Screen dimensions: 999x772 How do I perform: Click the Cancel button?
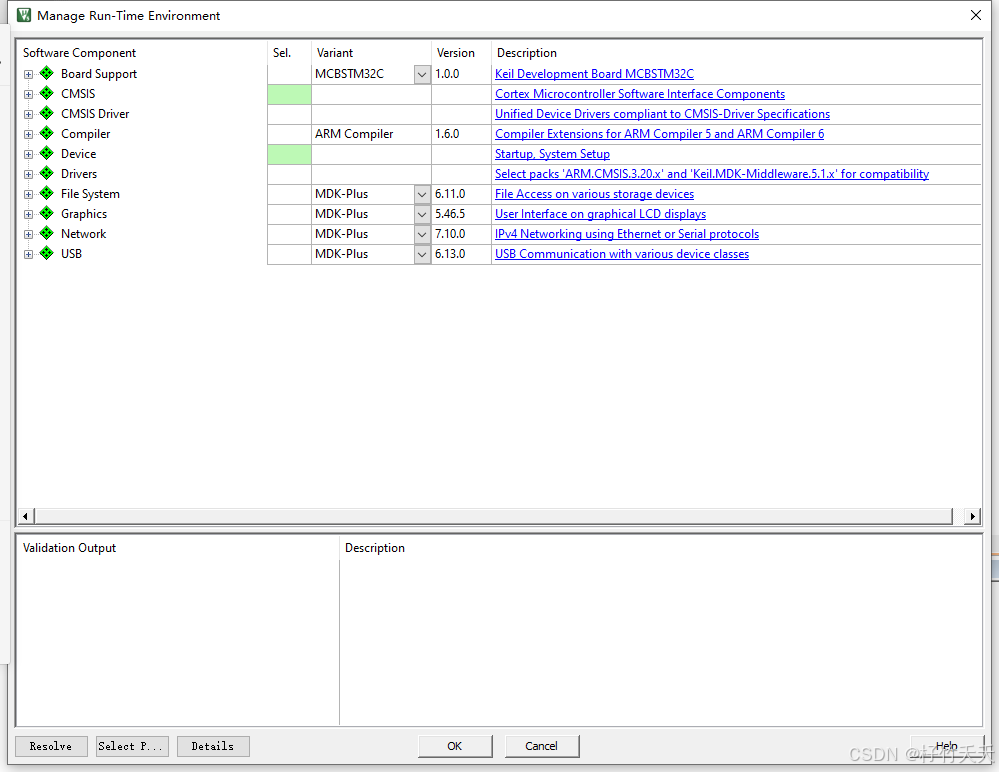click(542, 746)
